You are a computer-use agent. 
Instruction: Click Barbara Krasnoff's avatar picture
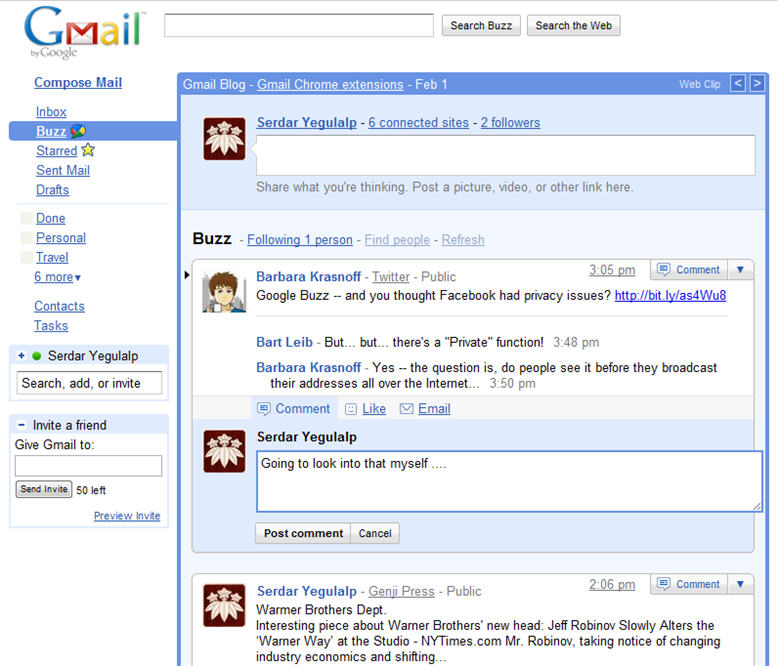(224, 291)
